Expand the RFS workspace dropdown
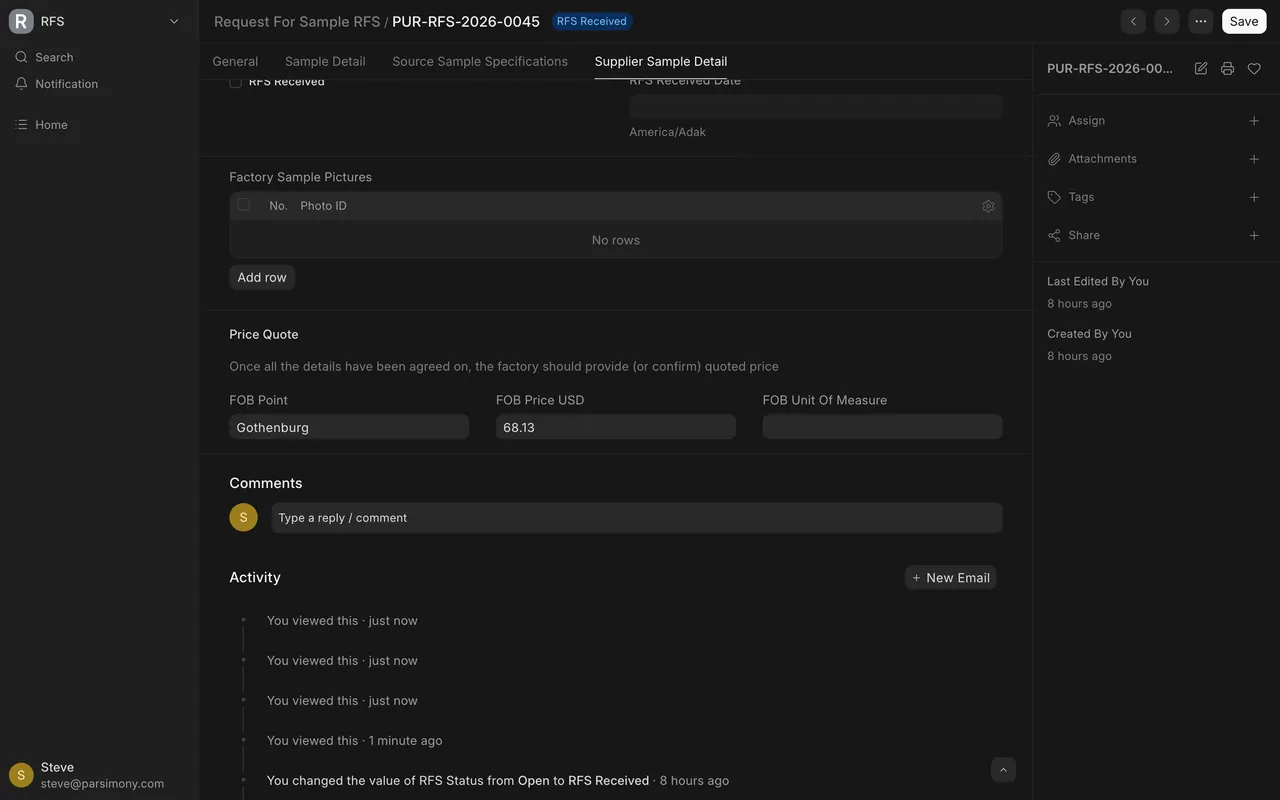 (174, 21)
